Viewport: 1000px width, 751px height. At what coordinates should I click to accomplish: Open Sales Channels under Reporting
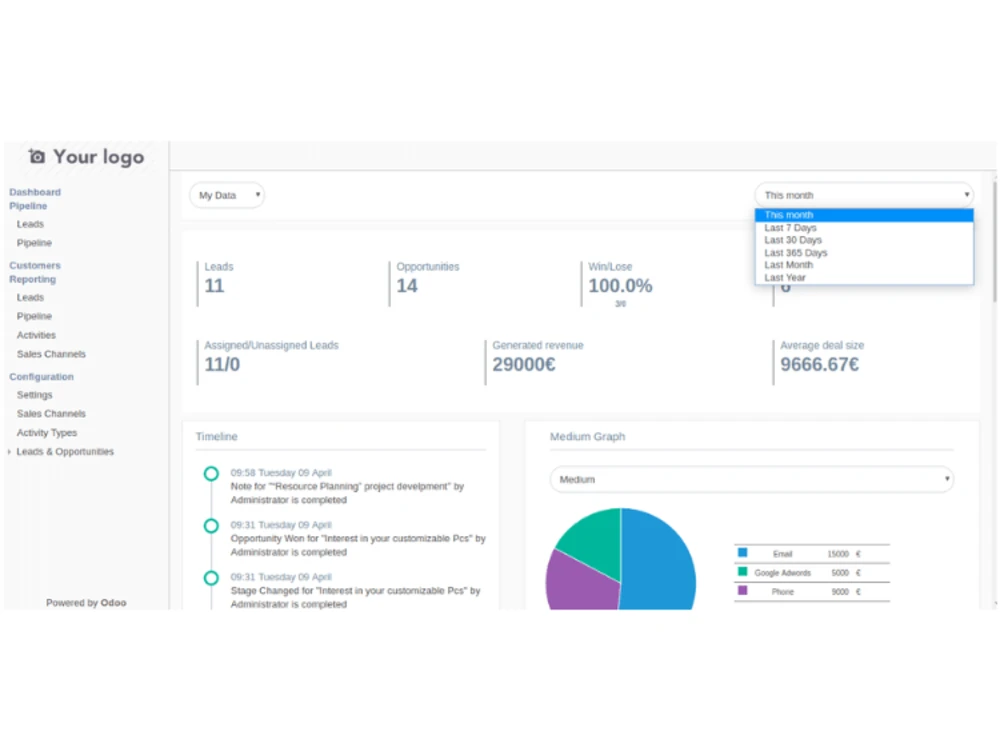pyautogui.click(x=51, y=354)
